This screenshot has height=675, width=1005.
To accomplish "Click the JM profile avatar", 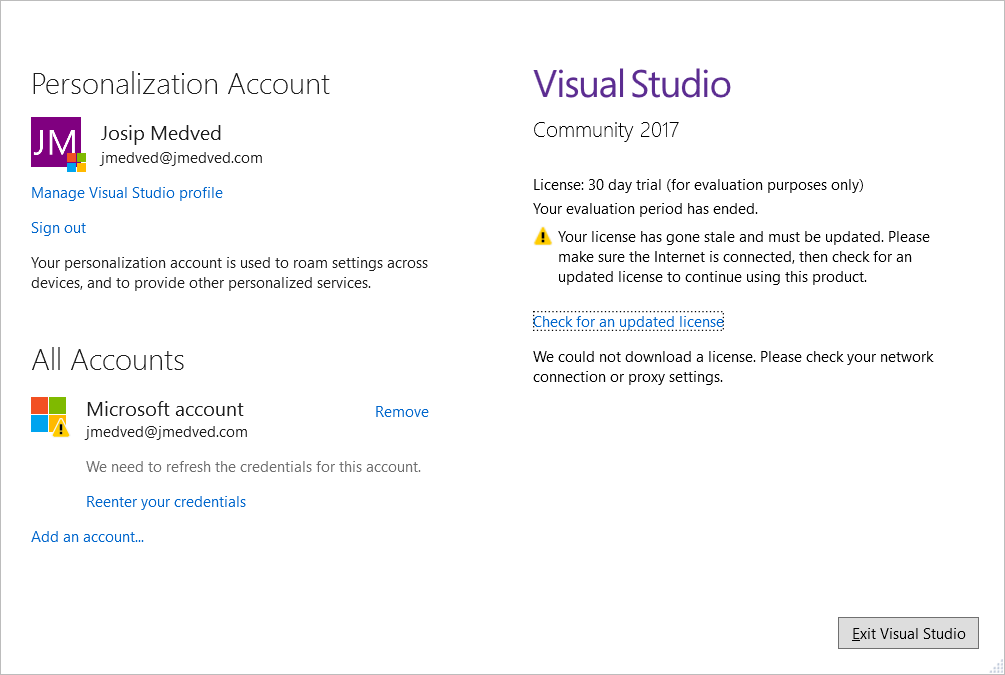I will 53,141.
